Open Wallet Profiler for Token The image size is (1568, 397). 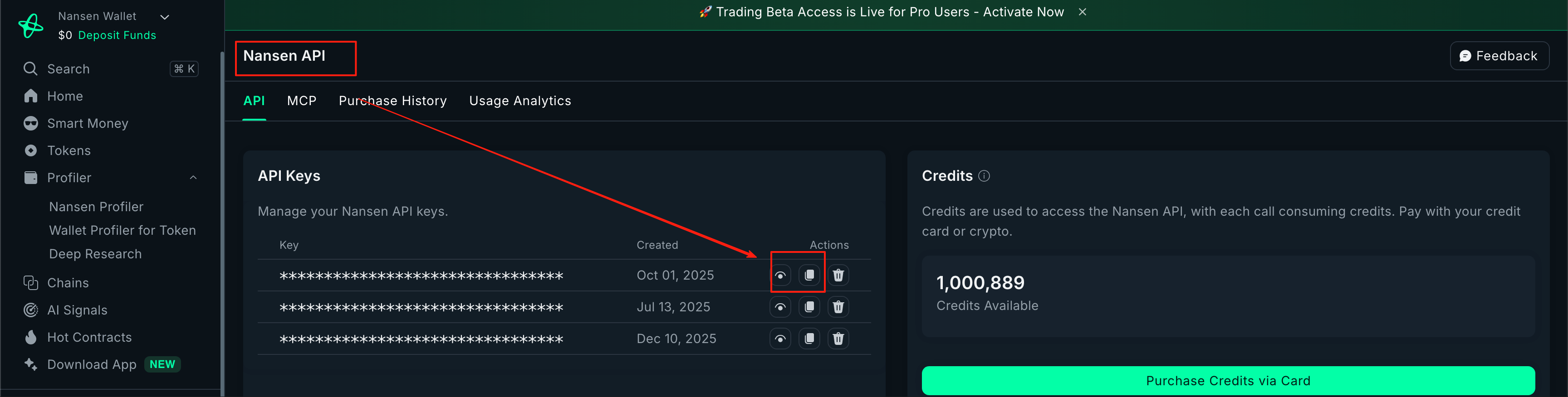(x=122, y=230)
